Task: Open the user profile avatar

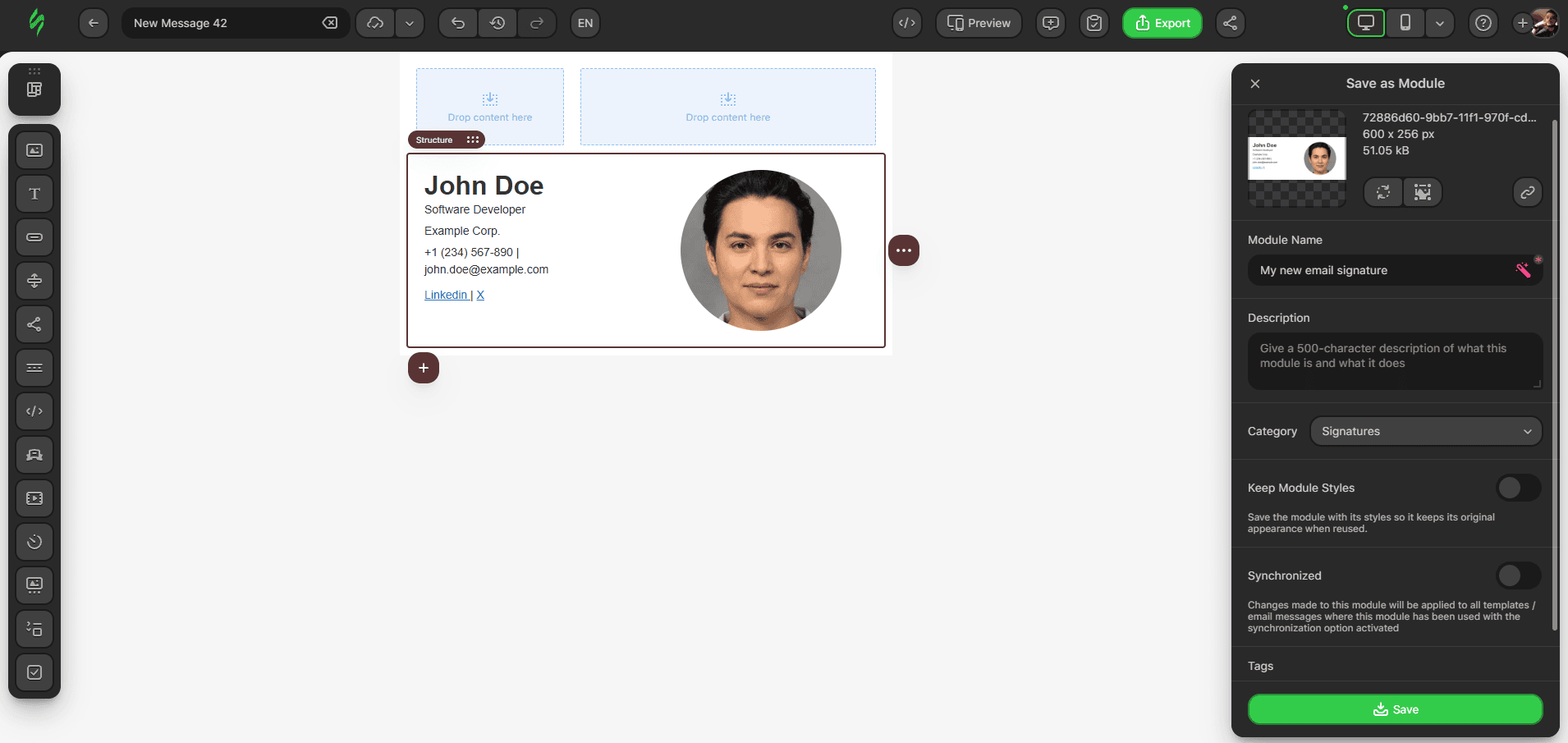Action: tap(1544, 23)
